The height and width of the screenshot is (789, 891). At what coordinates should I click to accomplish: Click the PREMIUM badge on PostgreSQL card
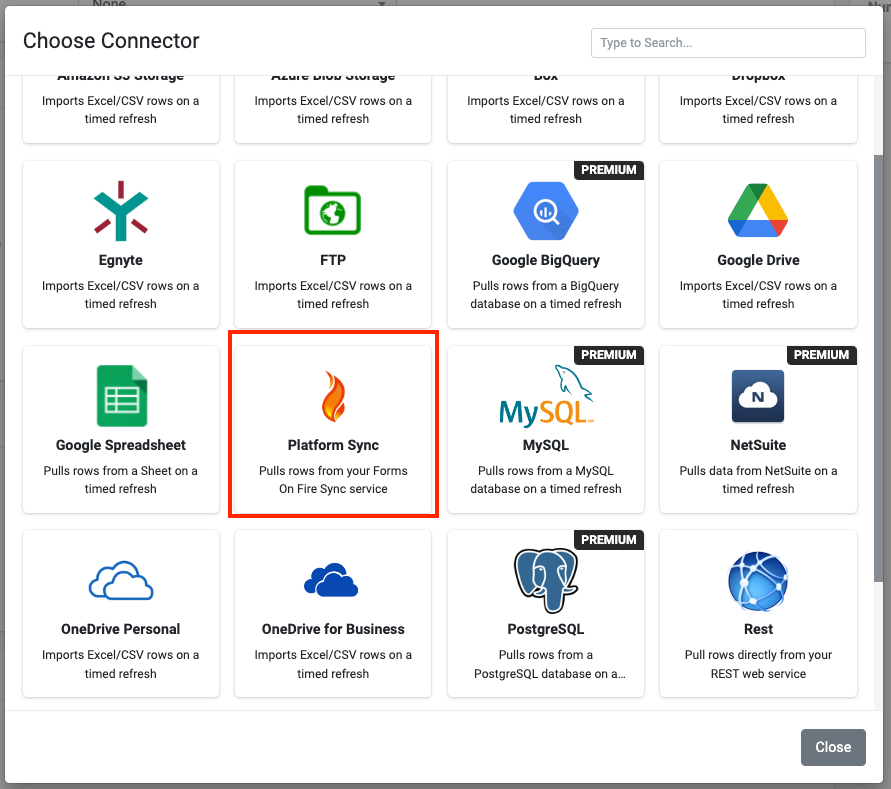click(609, 539)
